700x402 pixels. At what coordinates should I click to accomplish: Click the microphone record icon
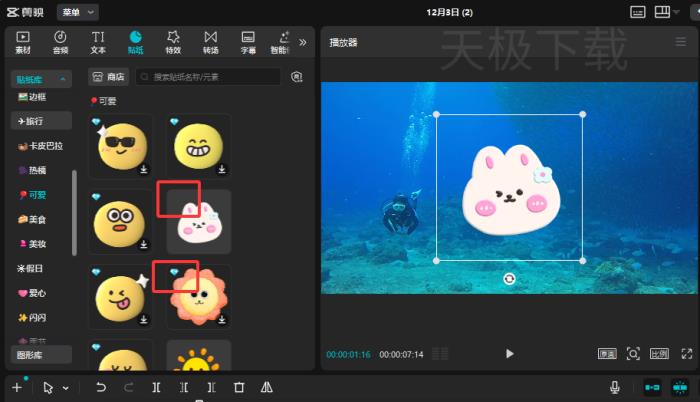click(616, 387)
